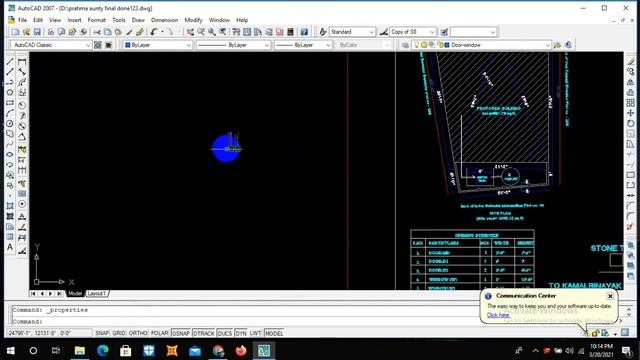Open the File menu

pyautogui.click(x=22, y=20)
